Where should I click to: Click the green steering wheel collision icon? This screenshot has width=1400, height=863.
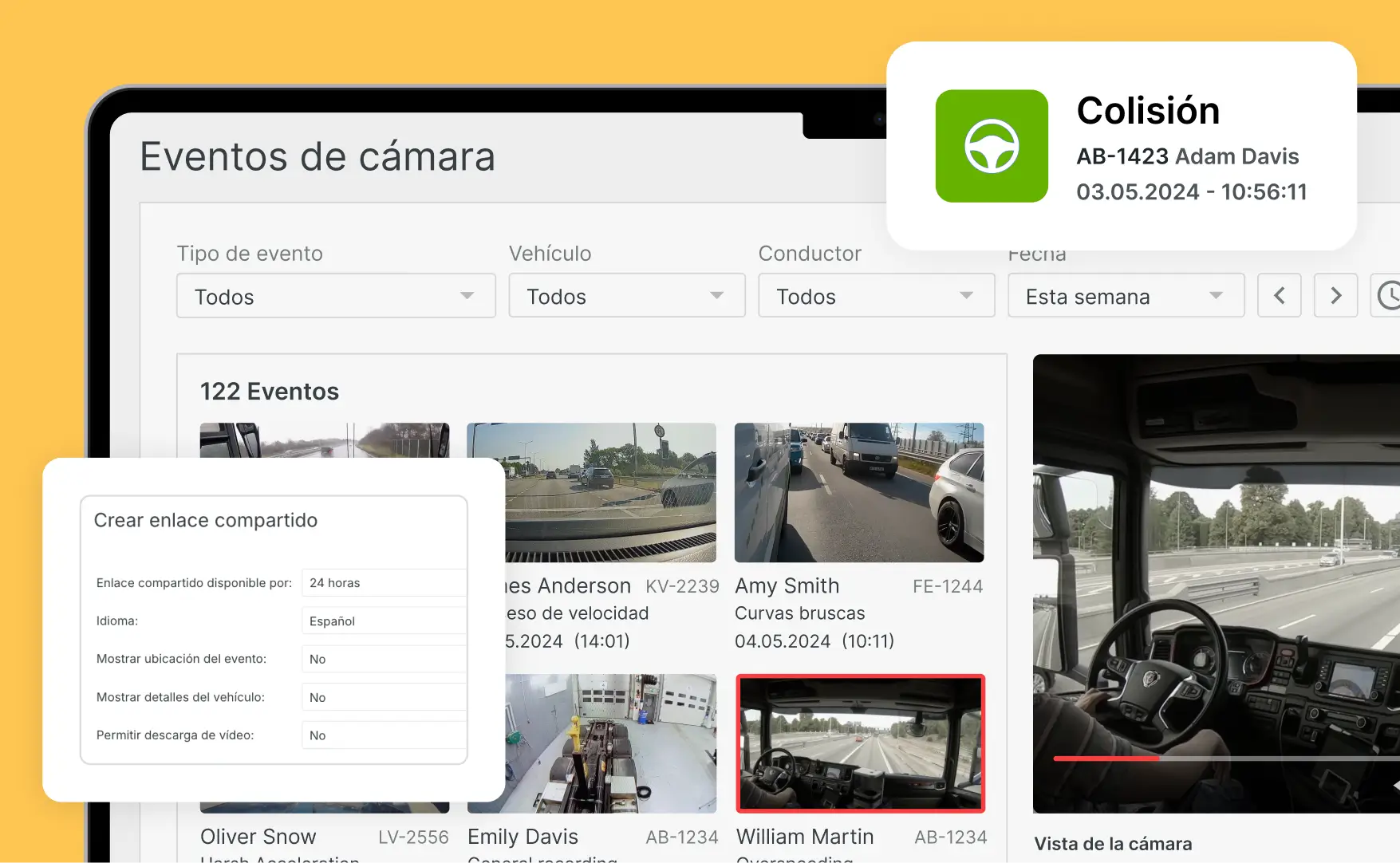coord(992,146)
